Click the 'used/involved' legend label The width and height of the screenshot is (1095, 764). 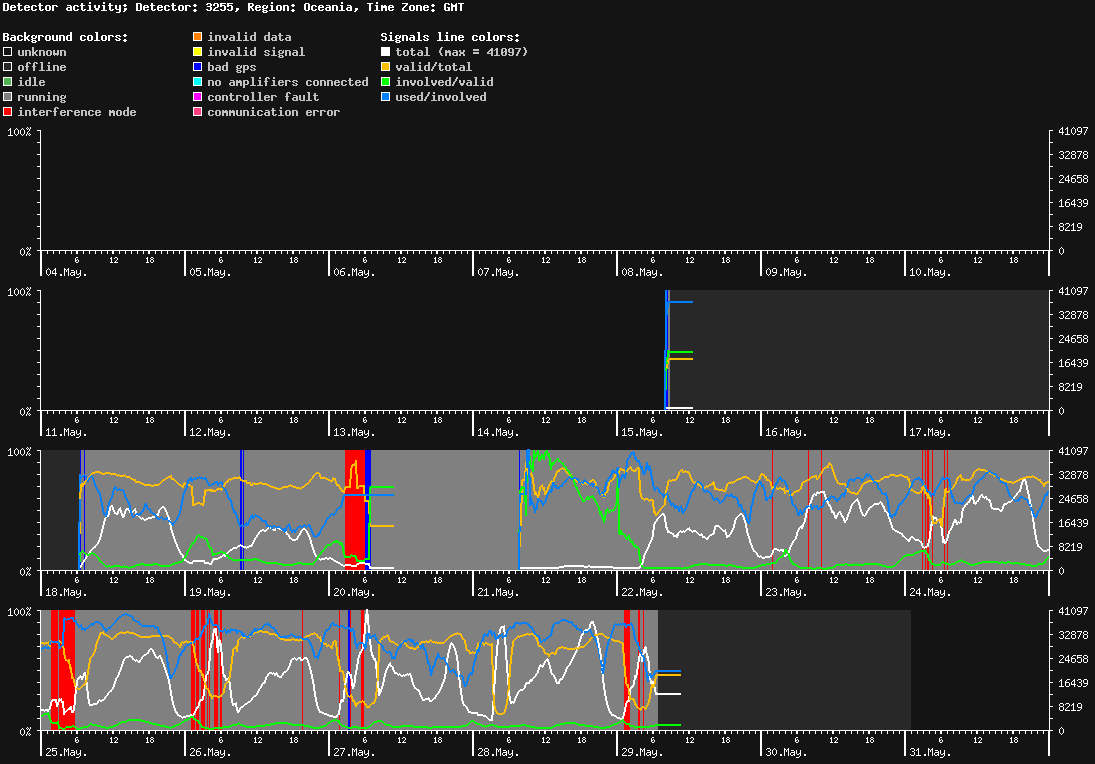click(441, 97)
